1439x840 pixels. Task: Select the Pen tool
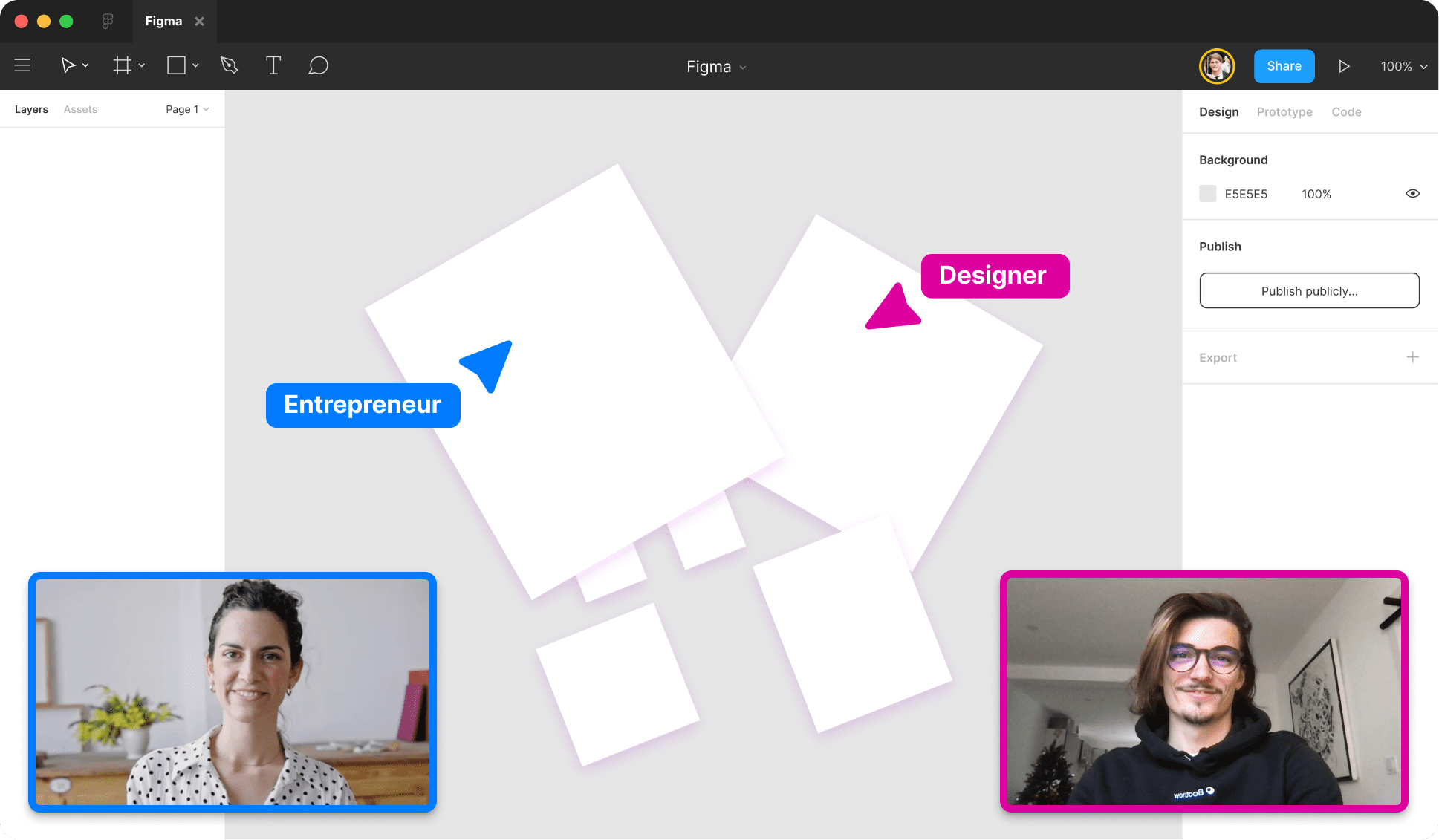229,65
